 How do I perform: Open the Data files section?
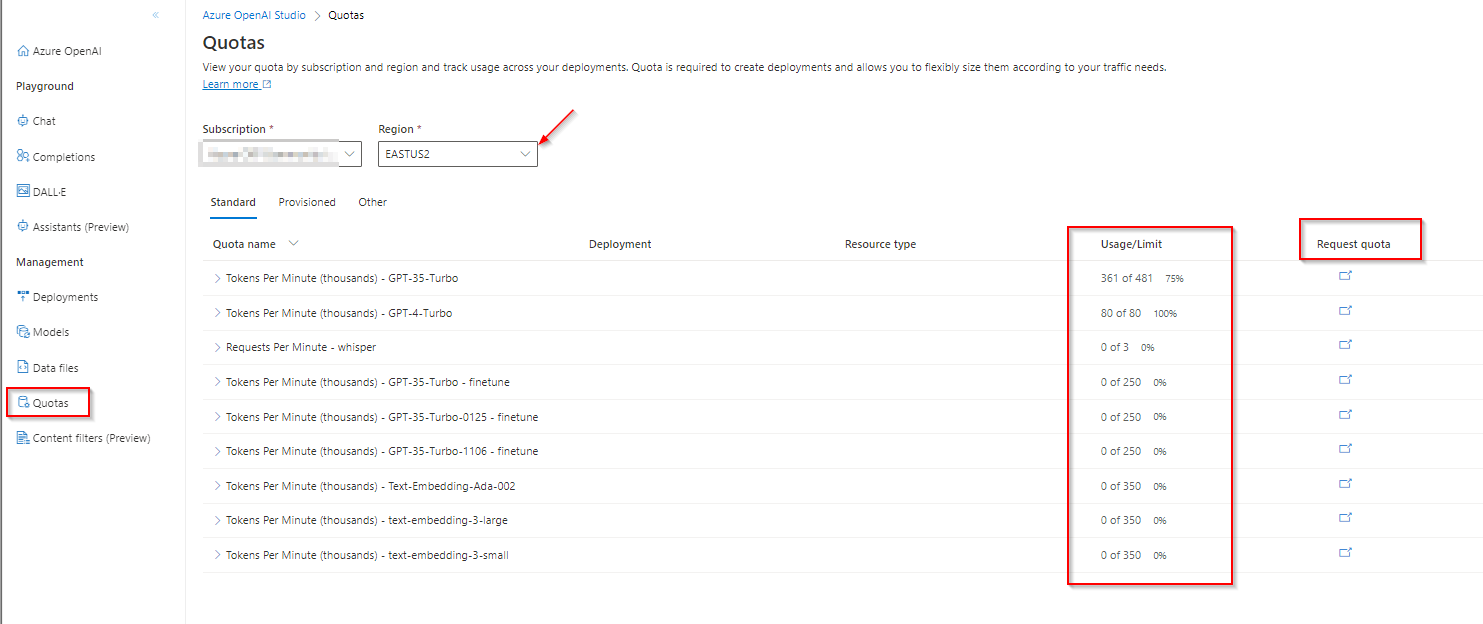click(55, 367)
